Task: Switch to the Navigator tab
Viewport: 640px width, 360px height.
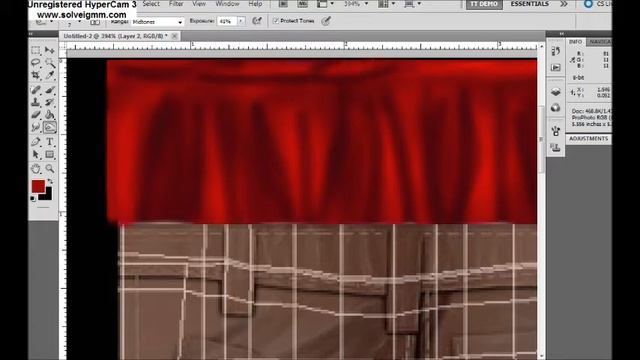Action: 599,42
